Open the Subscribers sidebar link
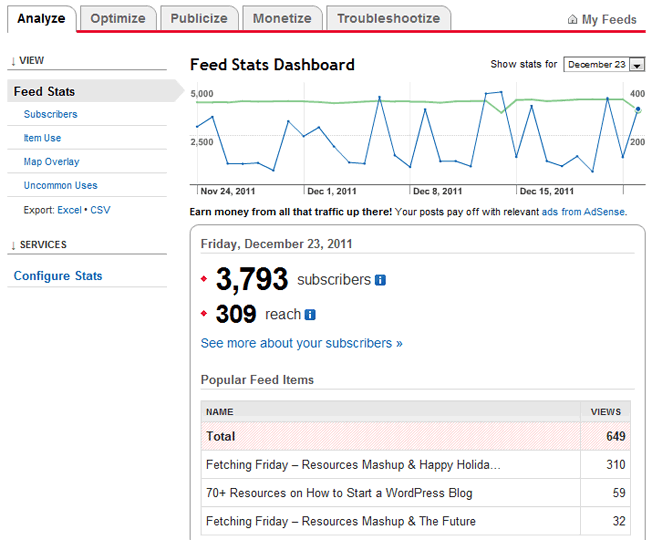This screenshot has height=540, width=652. (x=50, y=114)
